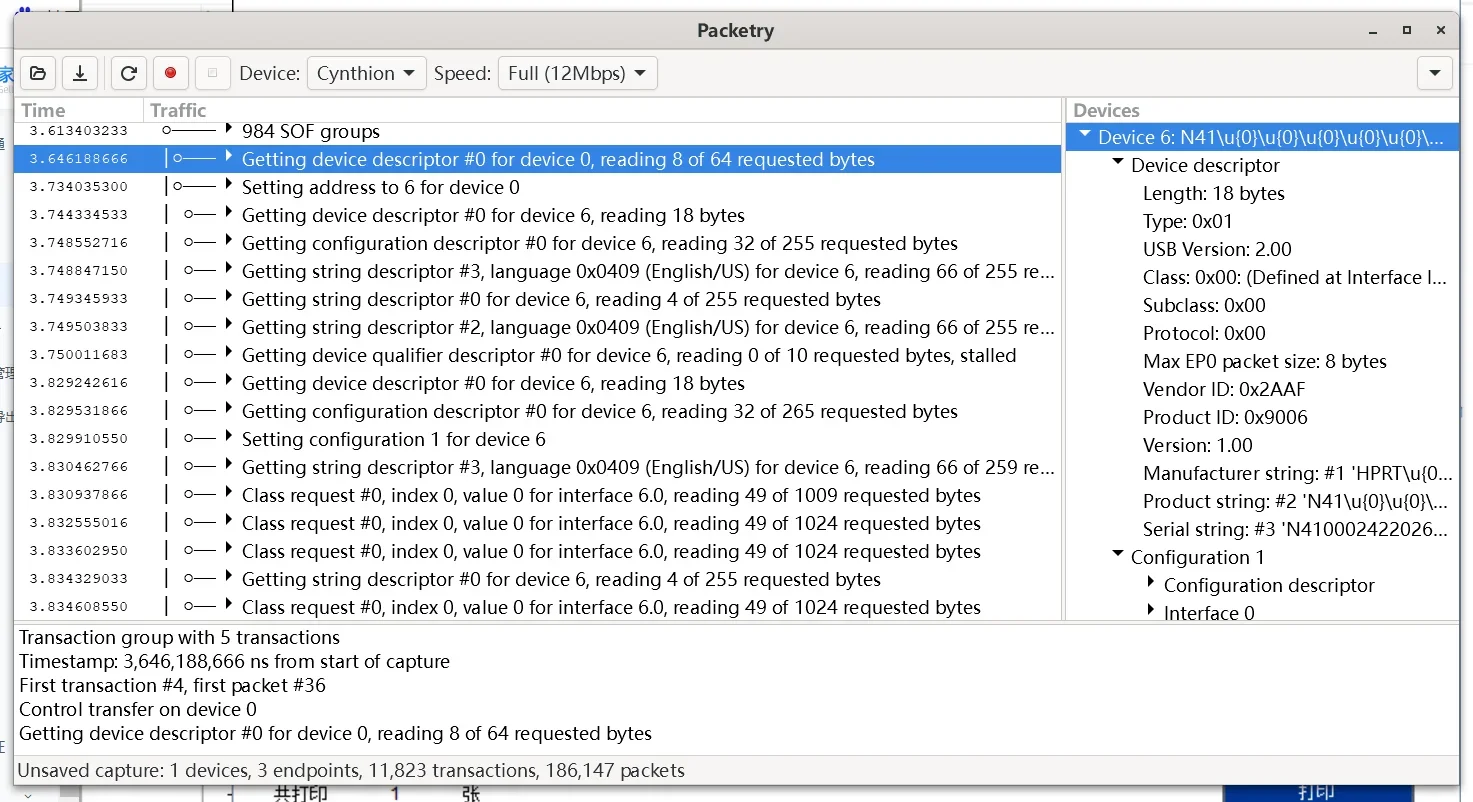Screen dimensions: 1473x802
Task: Click the disabled stop capture icon
Action: [212, 73]
